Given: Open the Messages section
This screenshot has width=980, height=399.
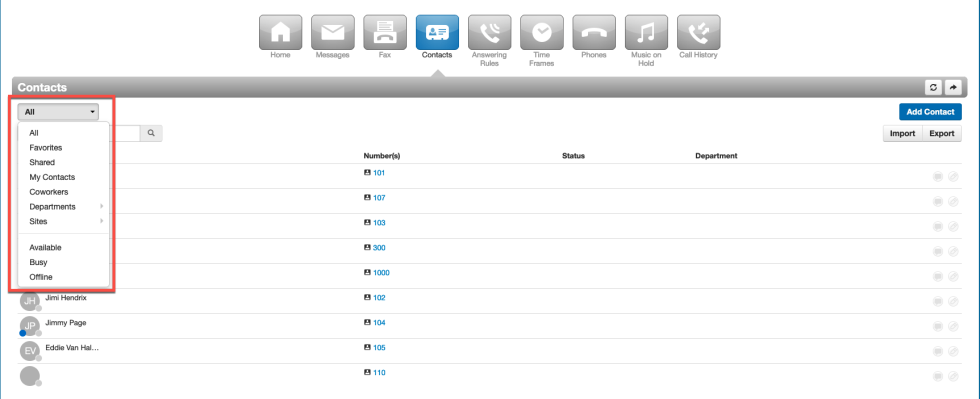Looking at the screenshot, I should pyautogui.click(x=332, y=33).
